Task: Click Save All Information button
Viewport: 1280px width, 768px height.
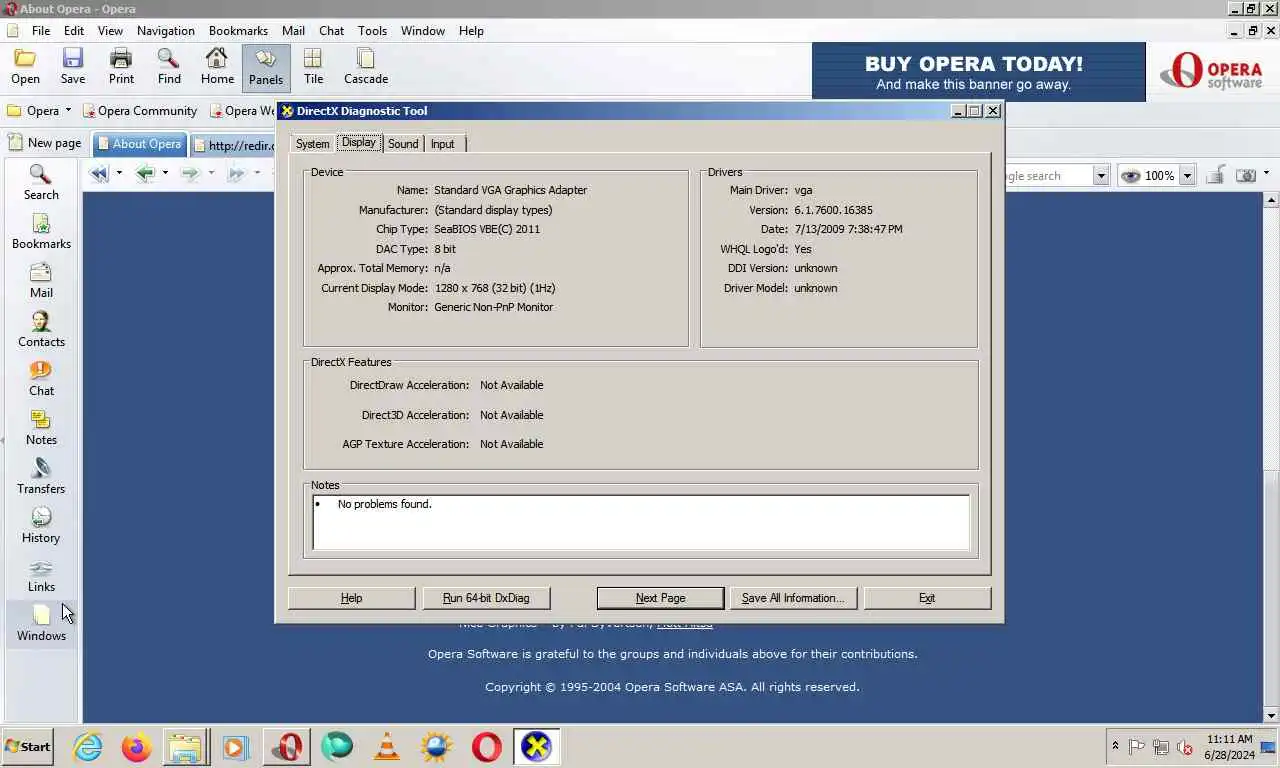Action: [x=793, y=598]
